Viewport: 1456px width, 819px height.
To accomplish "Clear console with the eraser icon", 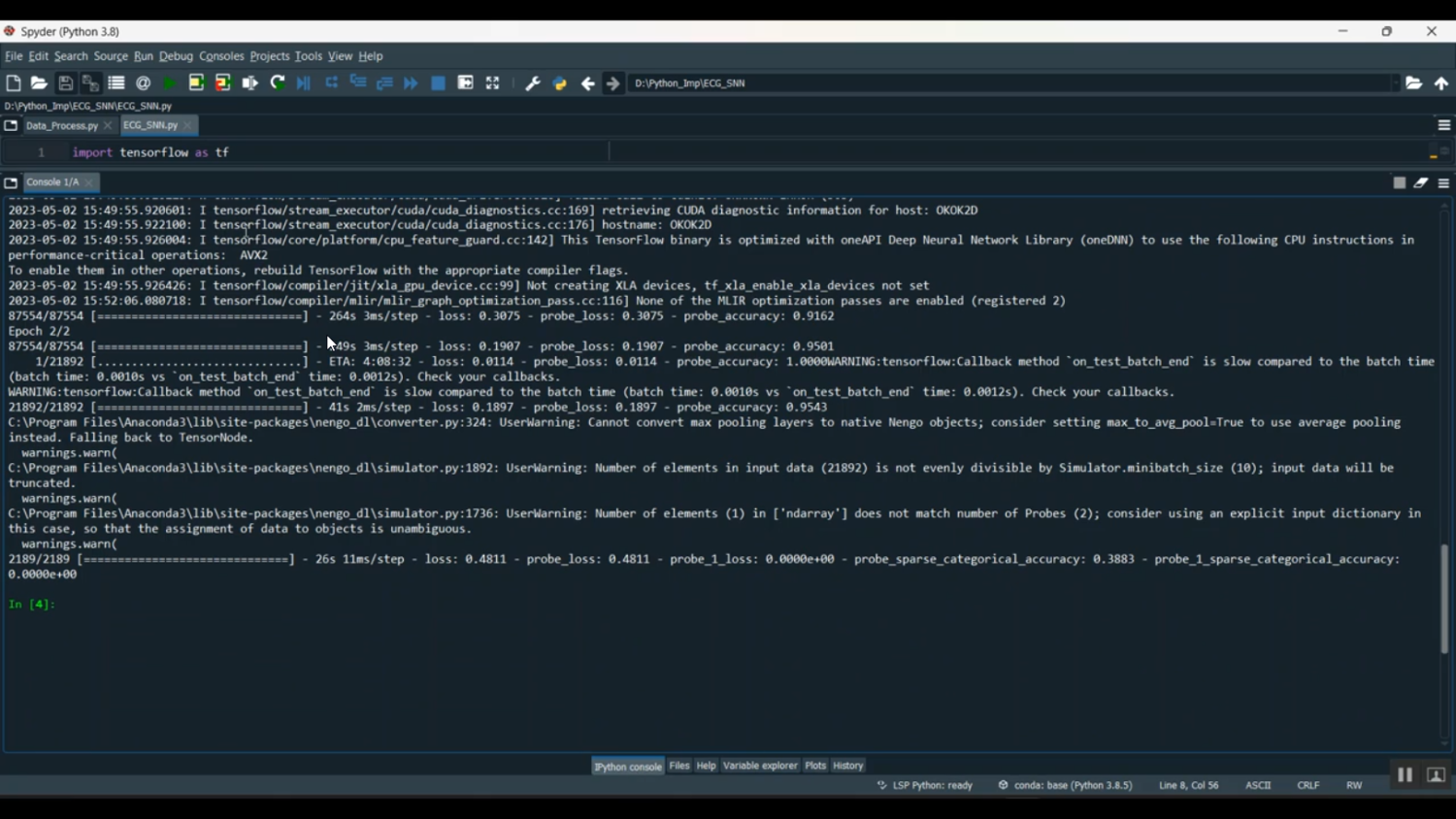I will pyautogui.click(x=1421, y=182).
